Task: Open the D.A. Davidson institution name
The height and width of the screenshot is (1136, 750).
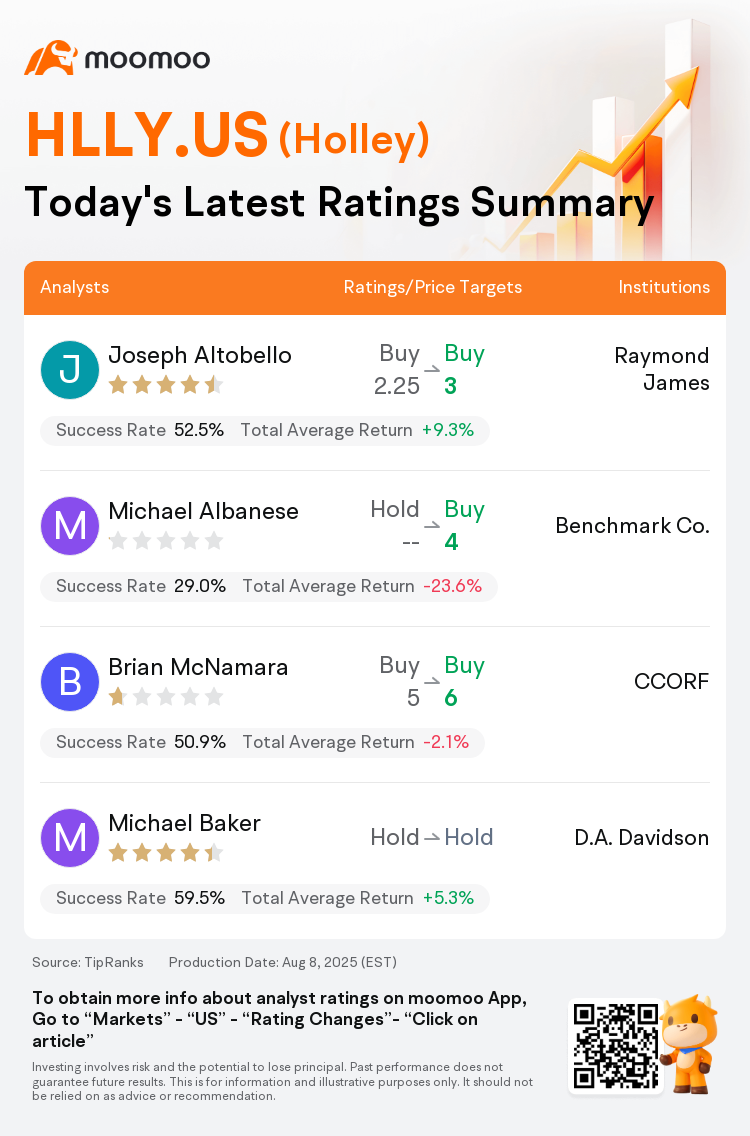Action: tap(641, 838)
